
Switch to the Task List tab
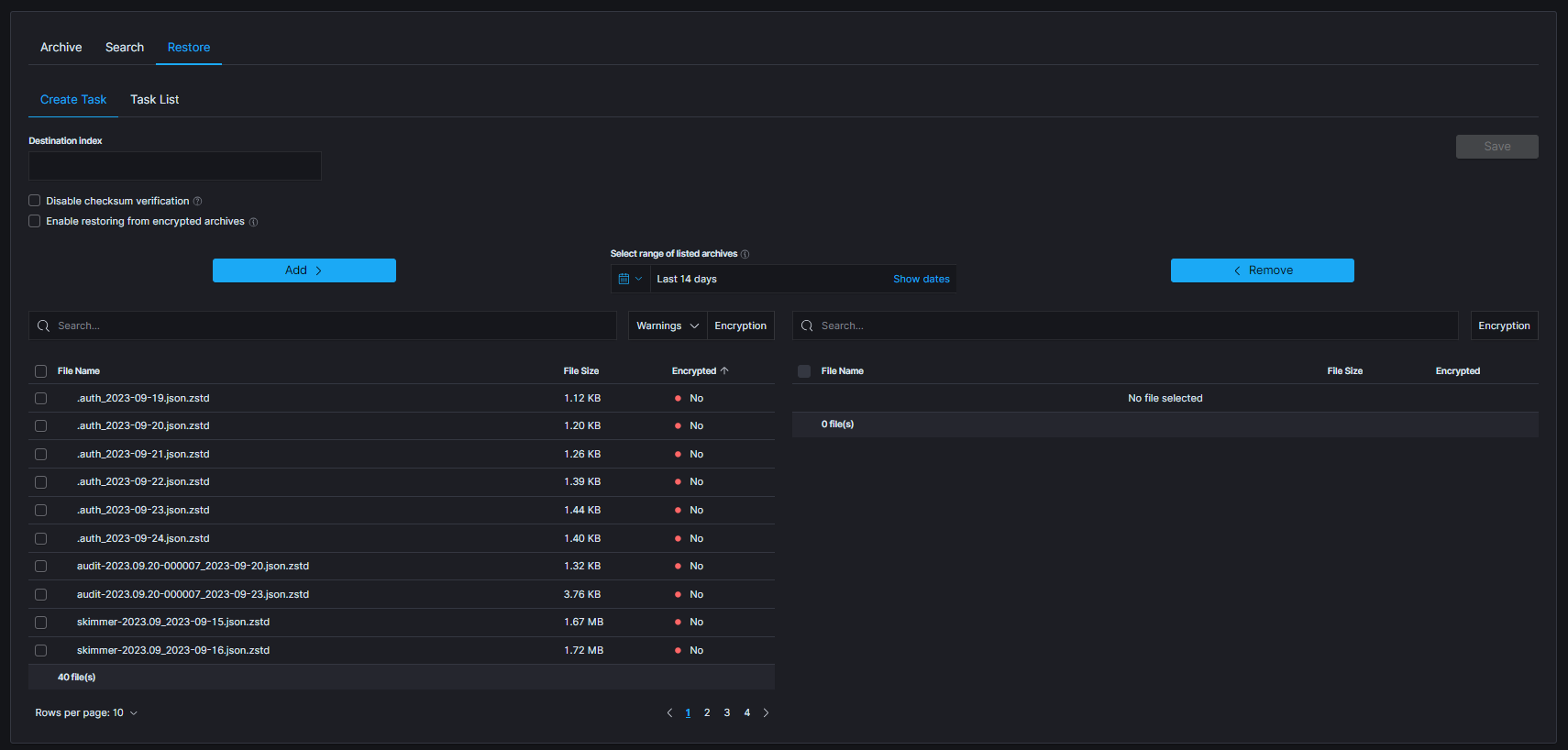coord(154,99)
